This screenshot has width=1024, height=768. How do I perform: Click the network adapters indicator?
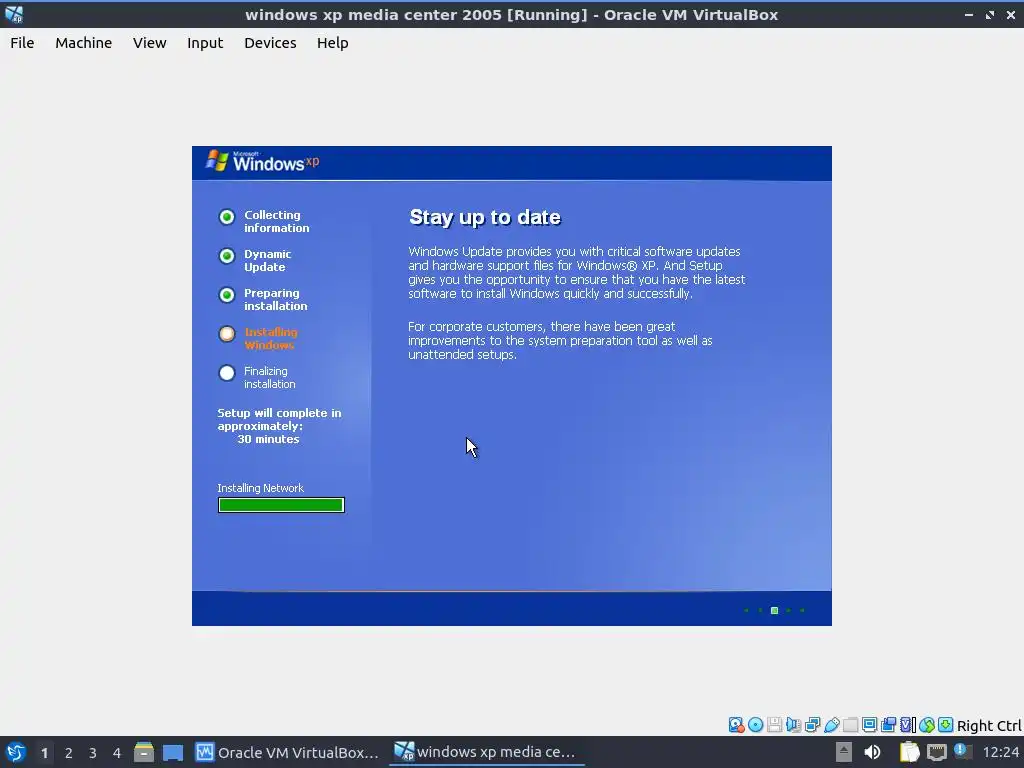point(812,725)
